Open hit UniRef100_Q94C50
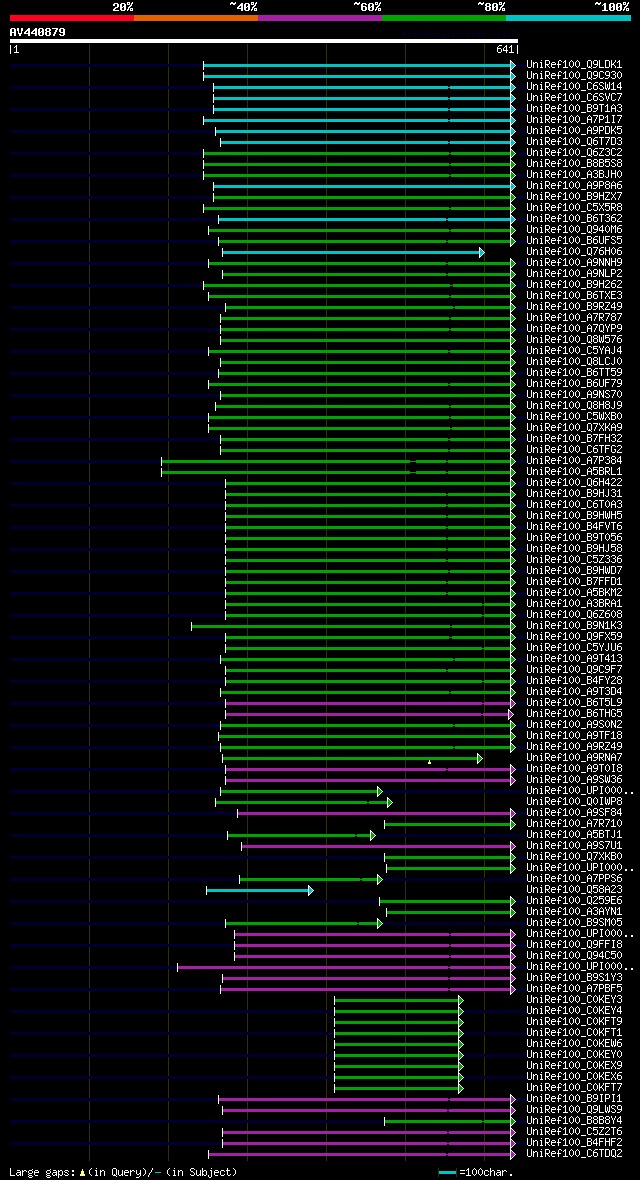This screenshot has height=1180, width=640. pos(574,956)
